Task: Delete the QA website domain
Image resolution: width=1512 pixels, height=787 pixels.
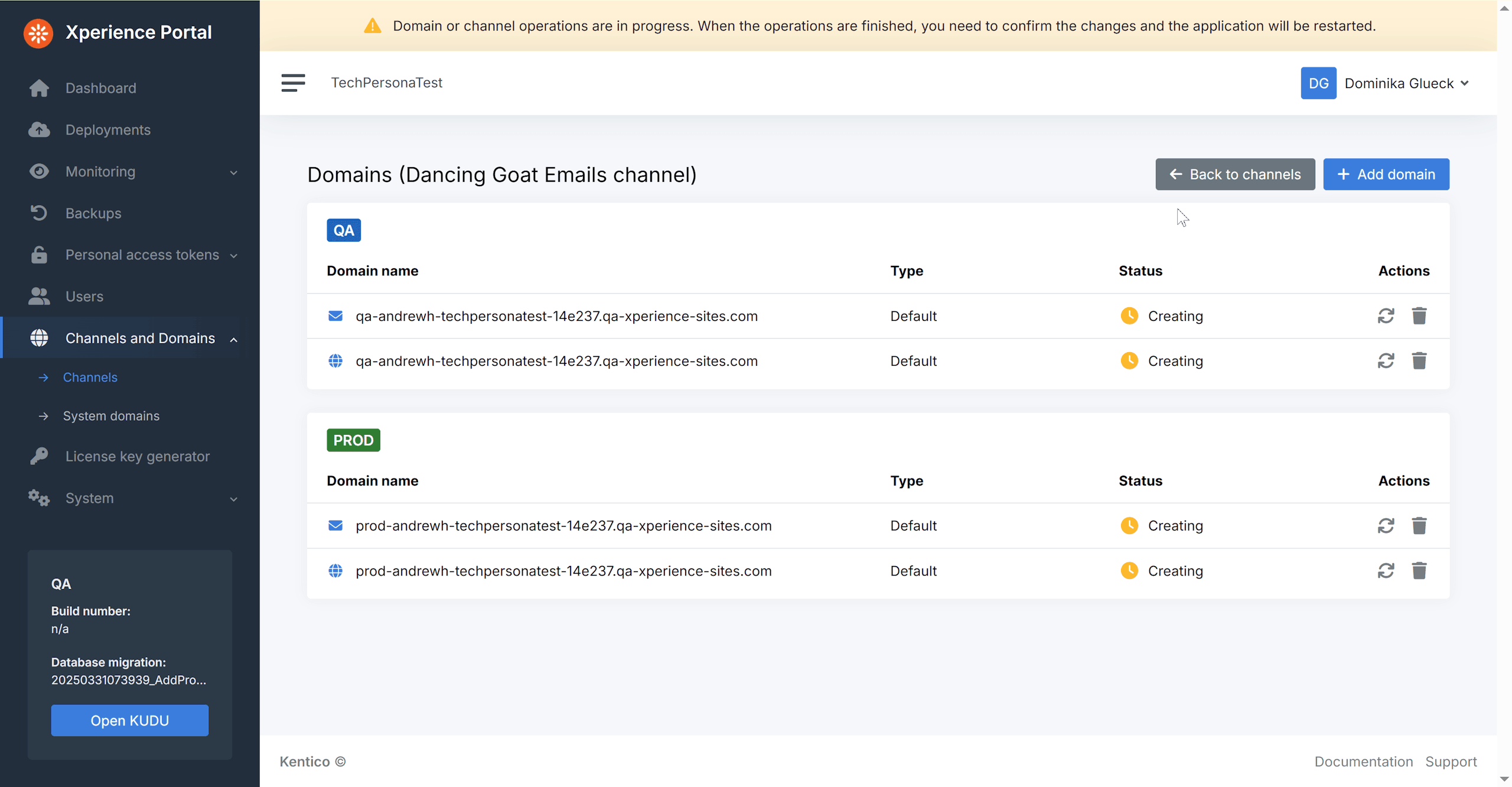Action: point(1419,361)
